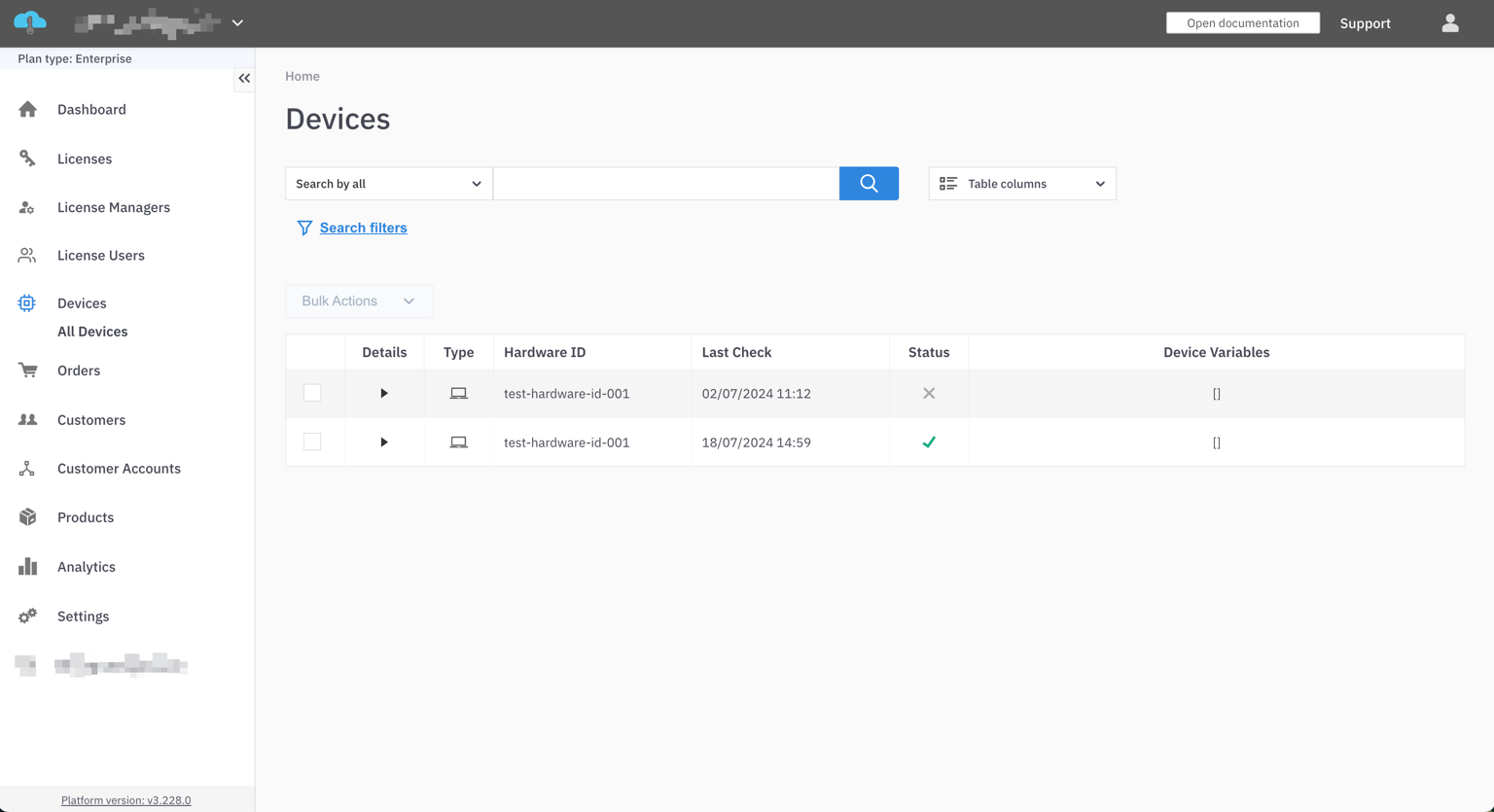Click the Search filters funnel icon
The image size is (1494, 812).
pos(304,228)
